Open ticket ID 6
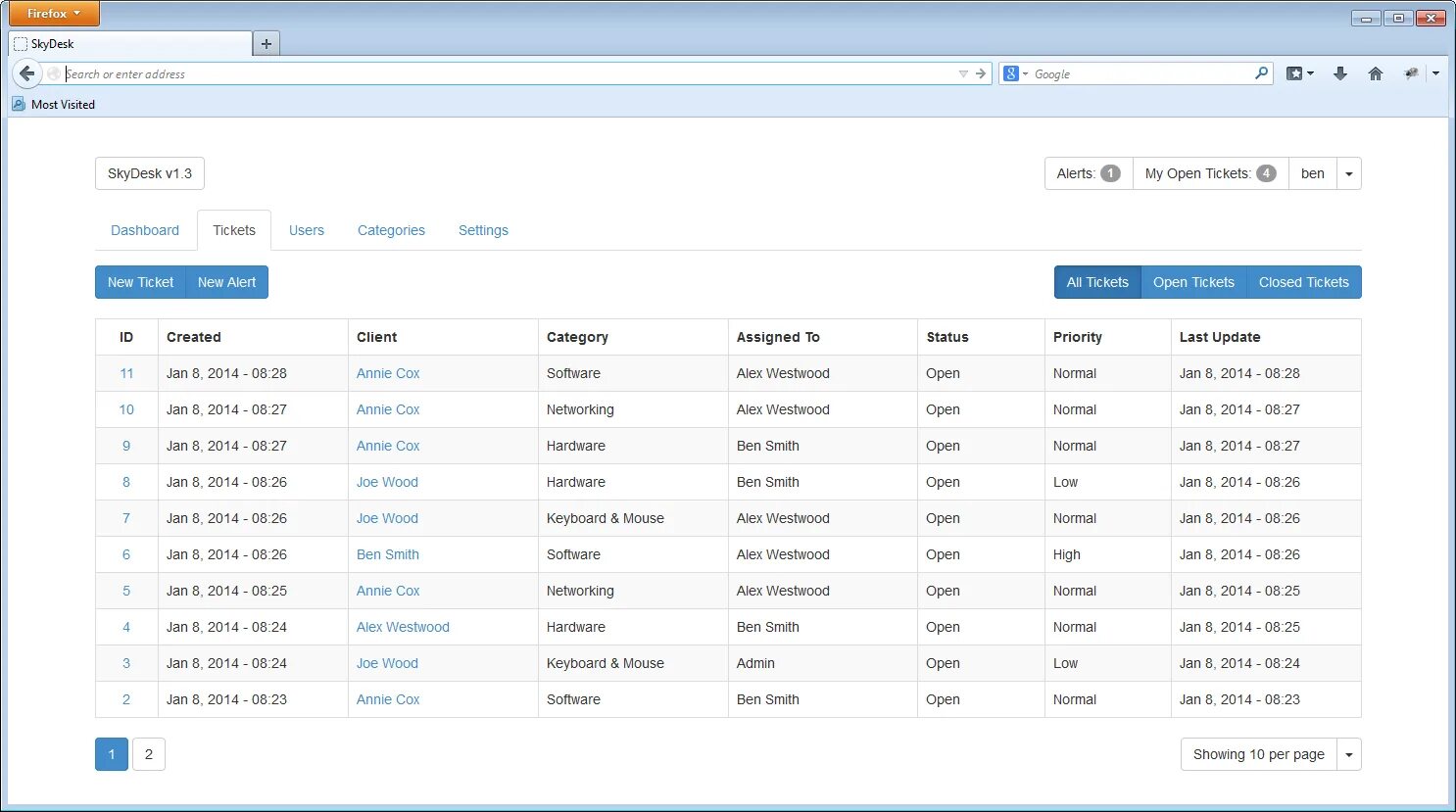Screen dimensions: 1456x812 coord(126,554)
